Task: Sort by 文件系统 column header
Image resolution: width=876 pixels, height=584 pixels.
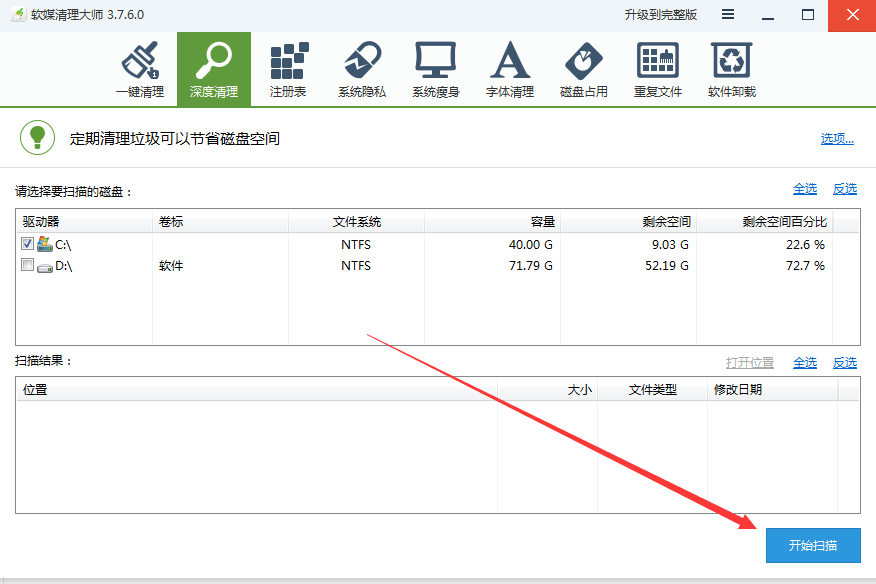Action: click(x=356, y=222)
